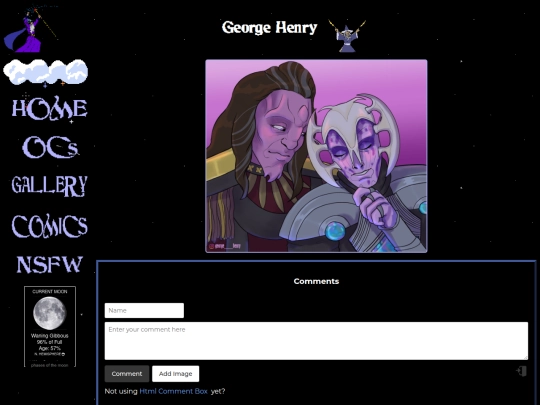Click the Comments heading

(316, 281)
